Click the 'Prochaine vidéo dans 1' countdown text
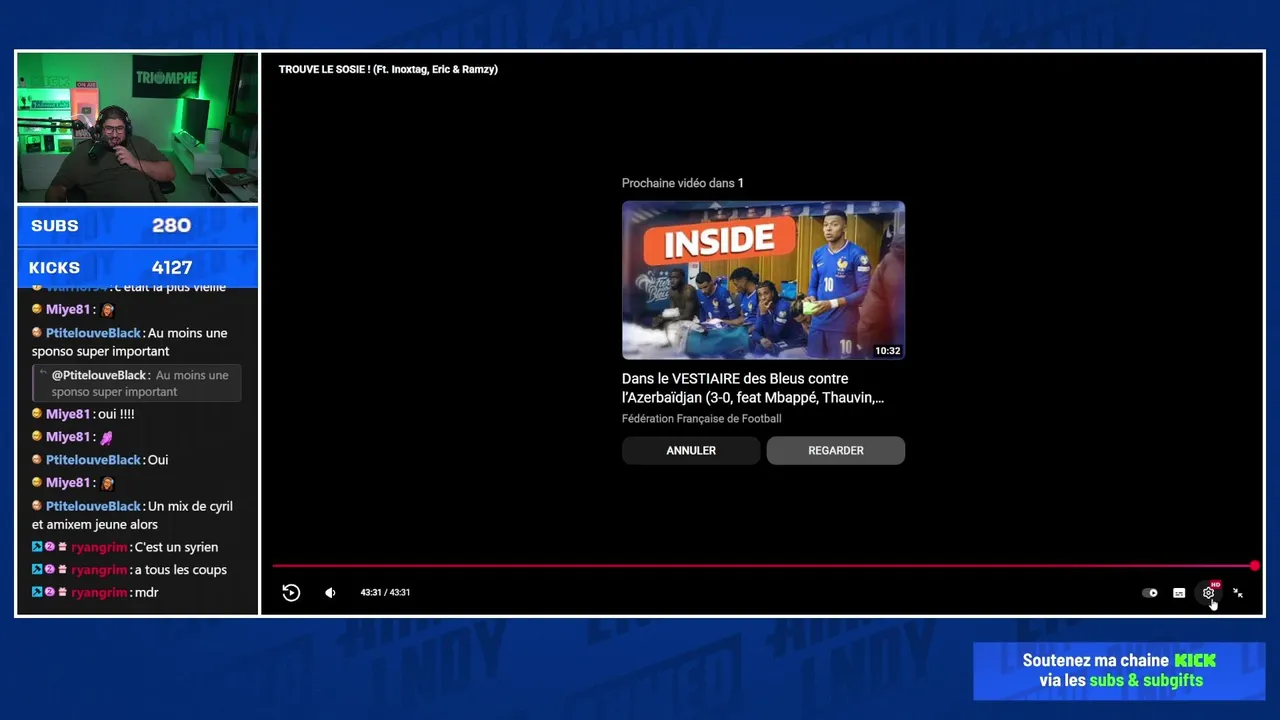 point(683,183)
